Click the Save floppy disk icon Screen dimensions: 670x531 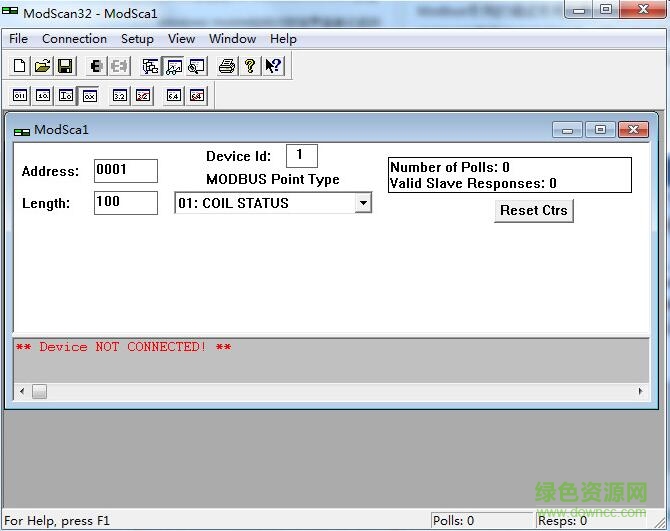pos(64,66)
